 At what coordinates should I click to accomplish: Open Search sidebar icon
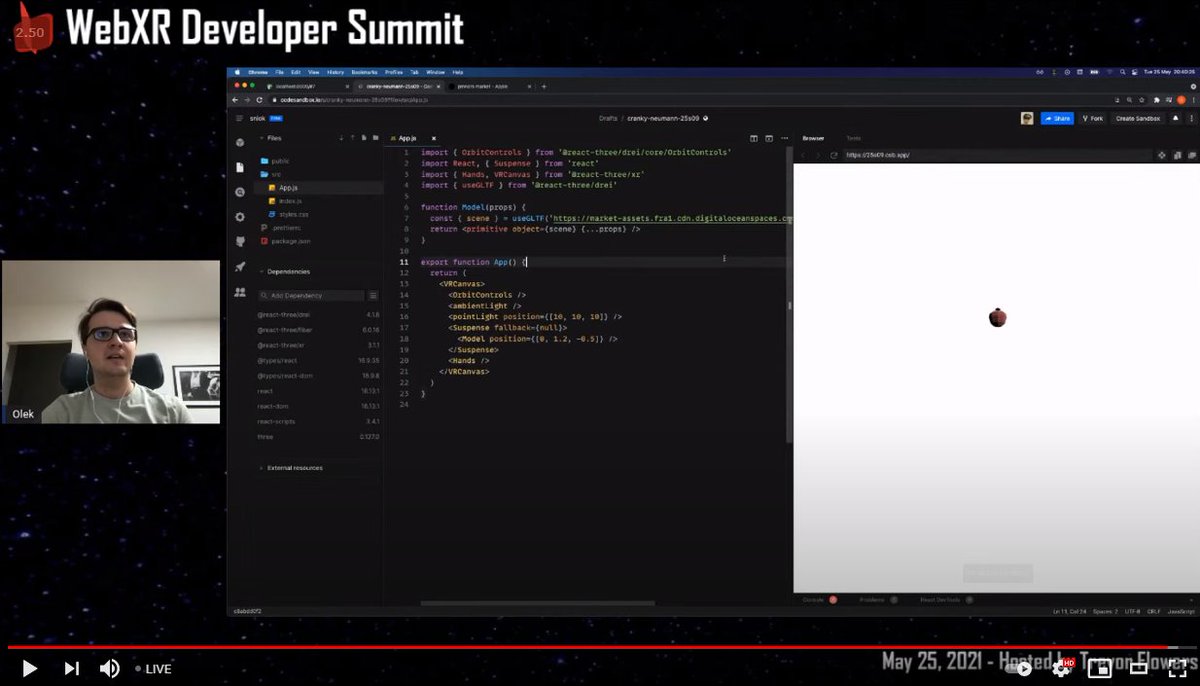pos(240,192)
